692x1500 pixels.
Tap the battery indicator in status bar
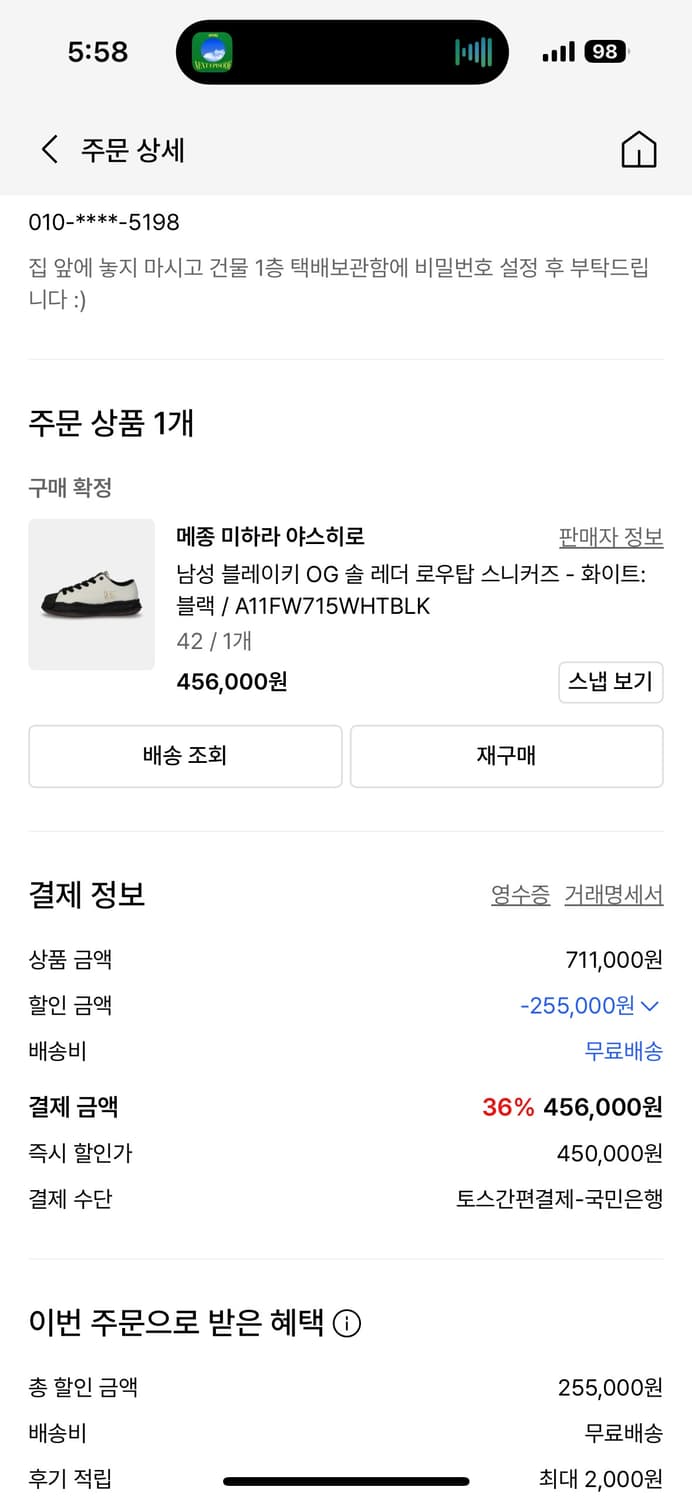[x=607, y=52]
